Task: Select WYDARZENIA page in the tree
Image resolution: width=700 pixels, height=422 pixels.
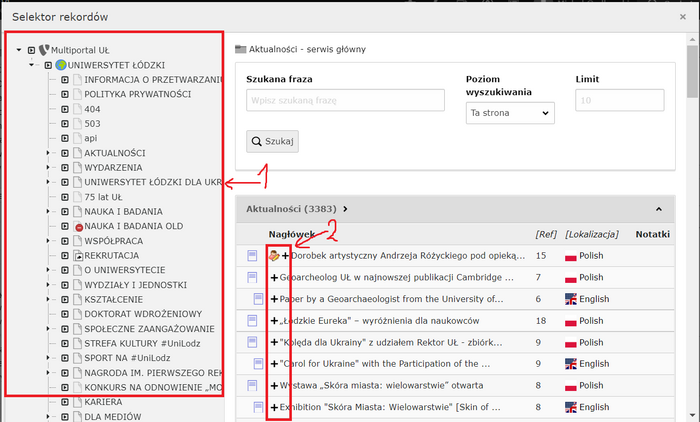Action: click(113, 168)
